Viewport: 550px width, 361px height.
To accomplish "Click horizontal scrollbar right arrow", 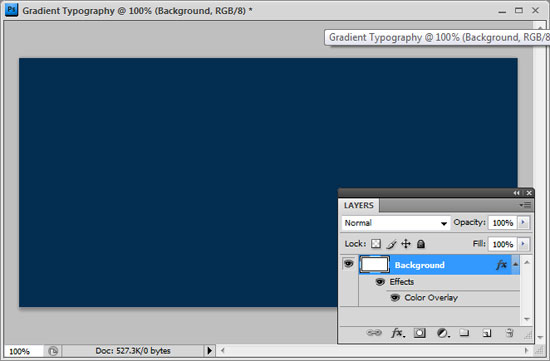I will tap(526, 350).
